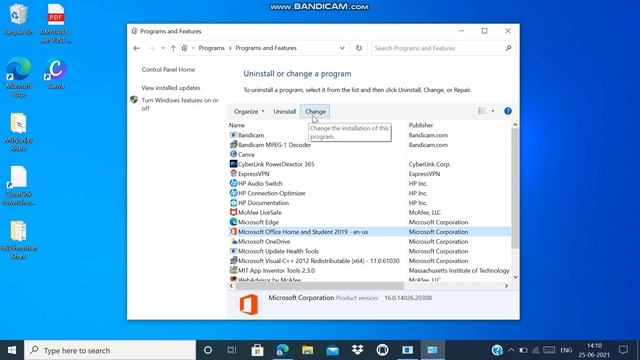Screen dimensions: 640x360
Task: Click the list's vertical scrollbar thumb
Action: click(x=515, y=188)
